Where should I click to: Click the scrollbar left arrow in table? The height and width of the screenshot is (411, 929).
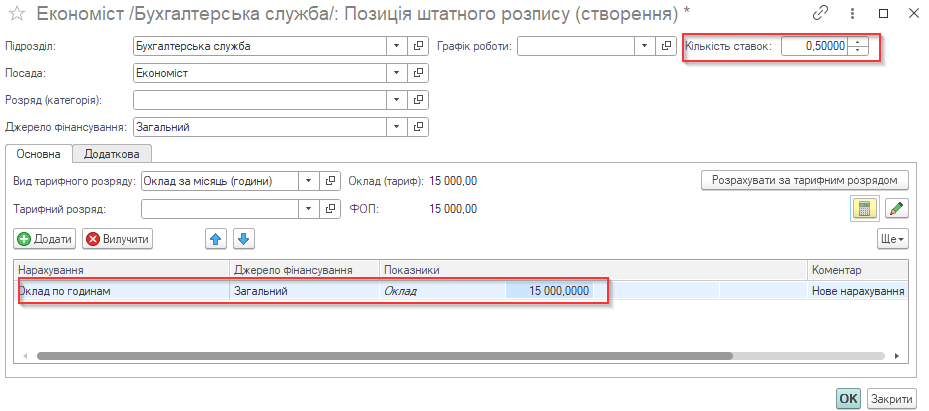(25, 357)
